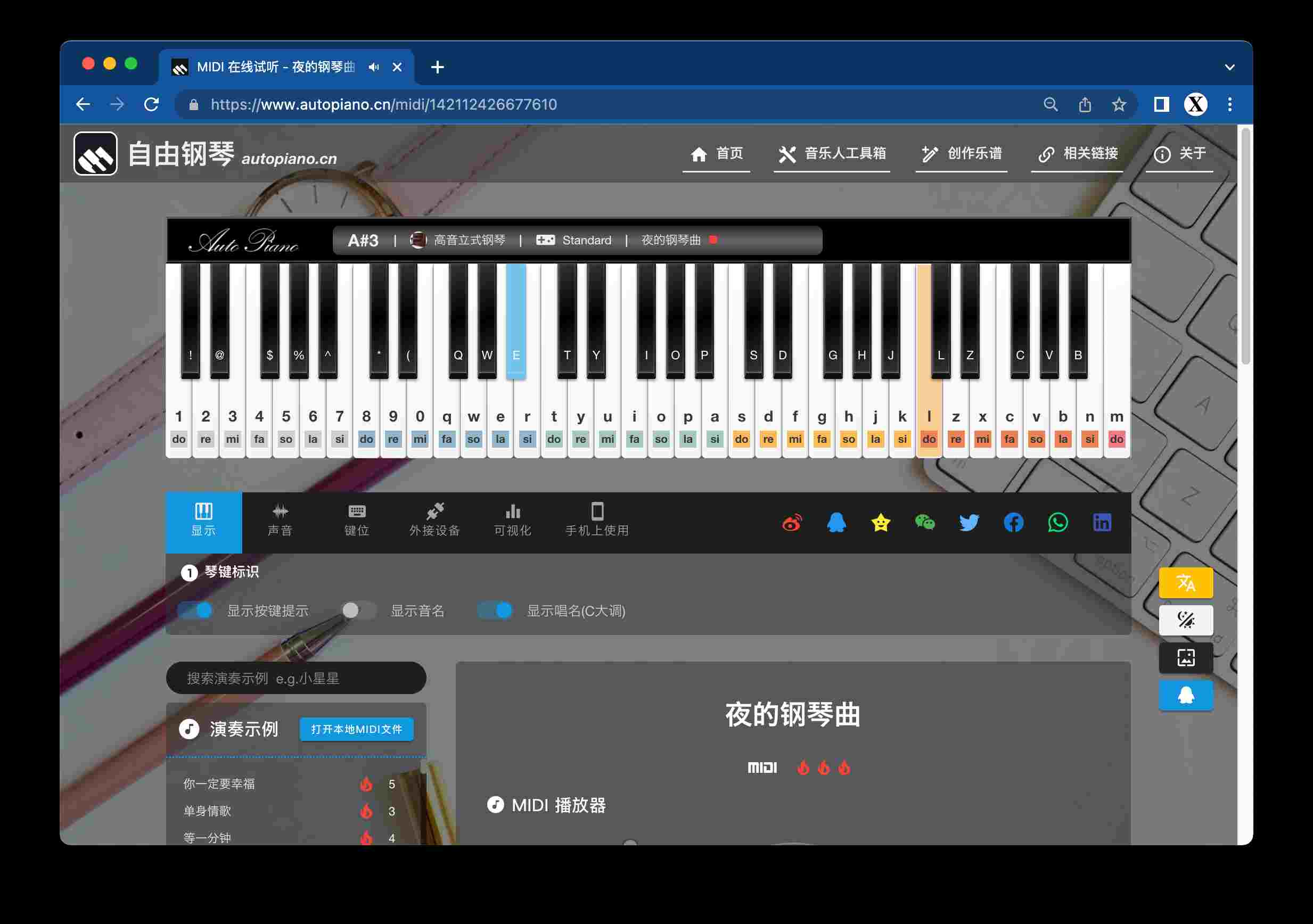Image resolution: width=1313 pixels, height=924 pixels.
Task: Share to WeChat icon
Action: pos(925,523)
